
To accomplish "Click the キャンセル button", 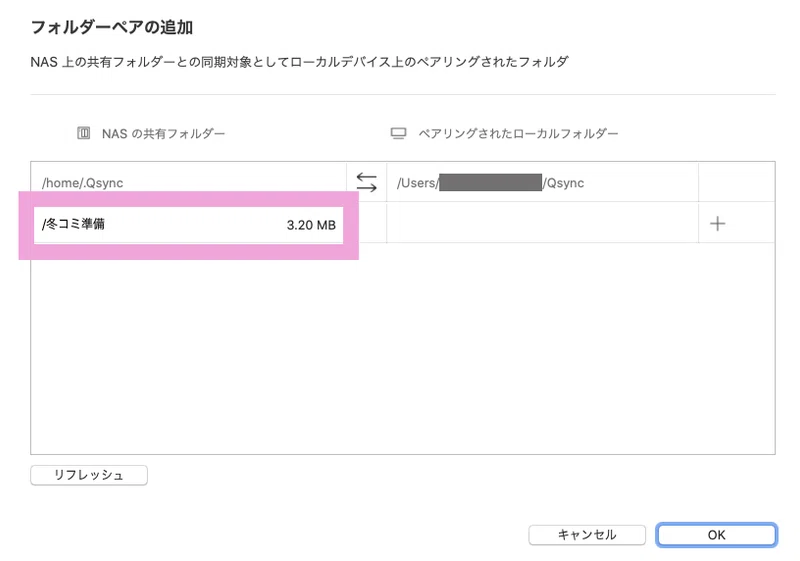I will coord(587,534).
